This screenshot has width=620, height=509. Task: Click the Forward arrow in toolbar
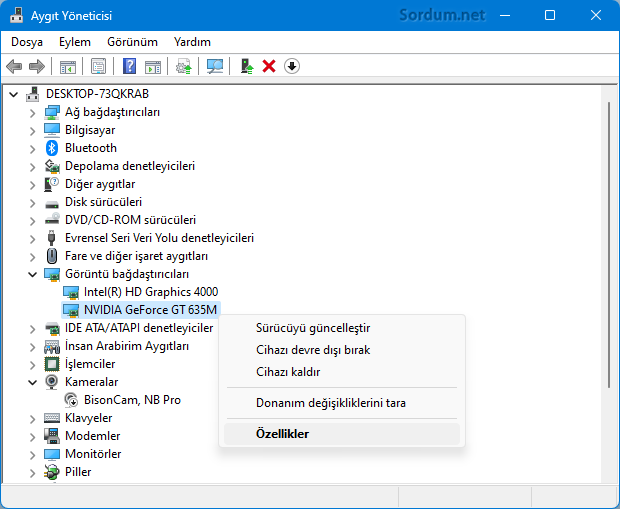point(37,66)
